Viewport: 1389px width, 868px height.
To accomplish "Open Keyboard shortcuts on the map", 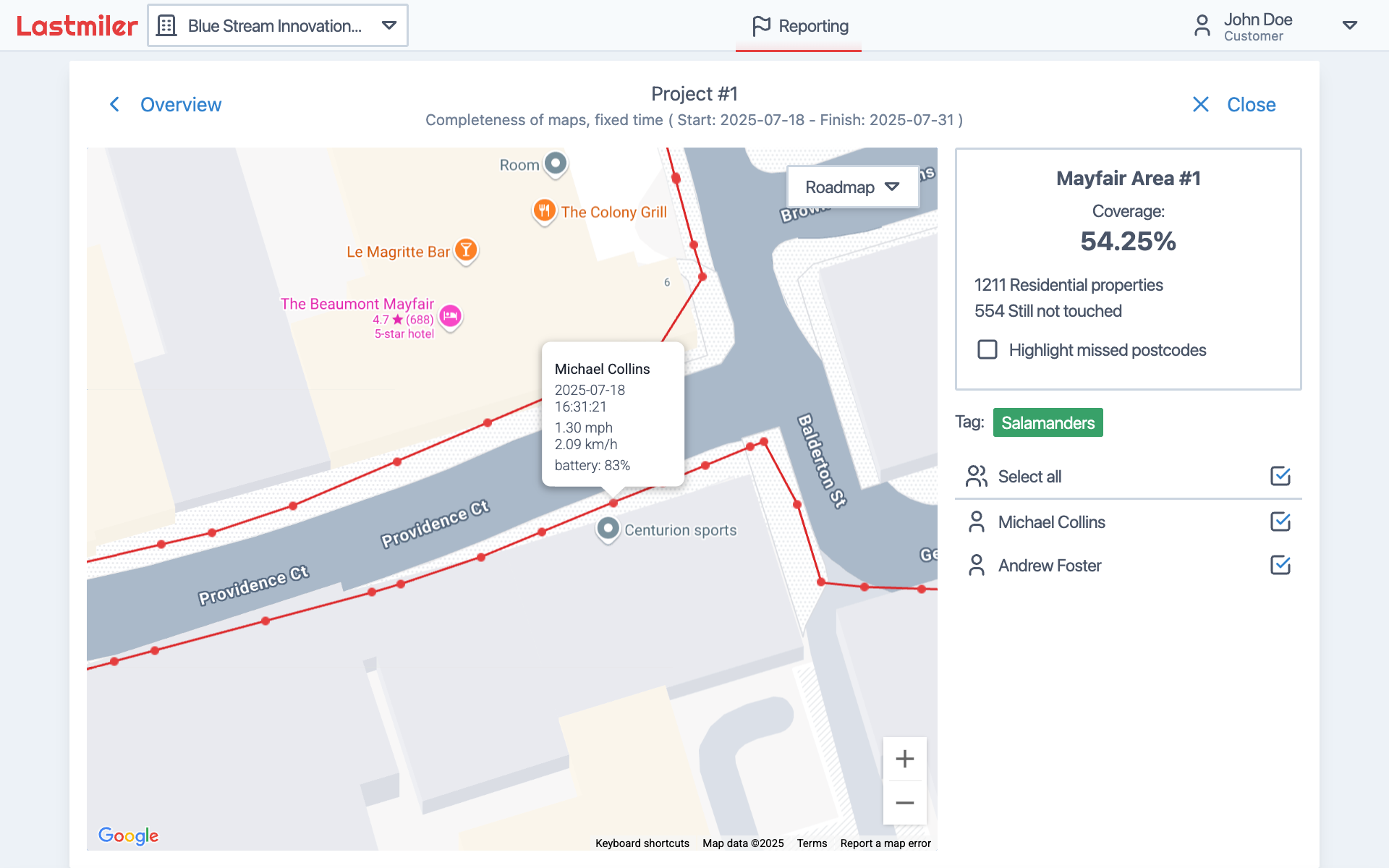I will (x=642, y=843).
